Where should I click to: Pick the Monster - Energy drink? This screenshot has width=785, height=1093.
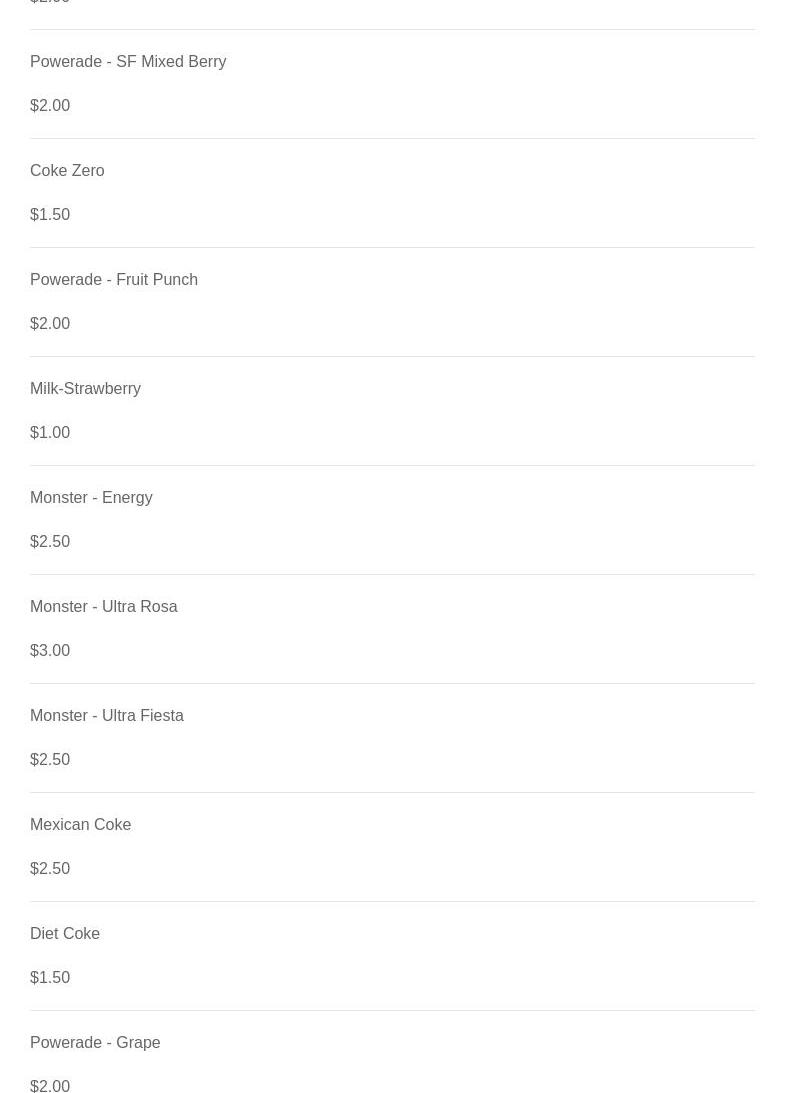[x=91, y=498]
